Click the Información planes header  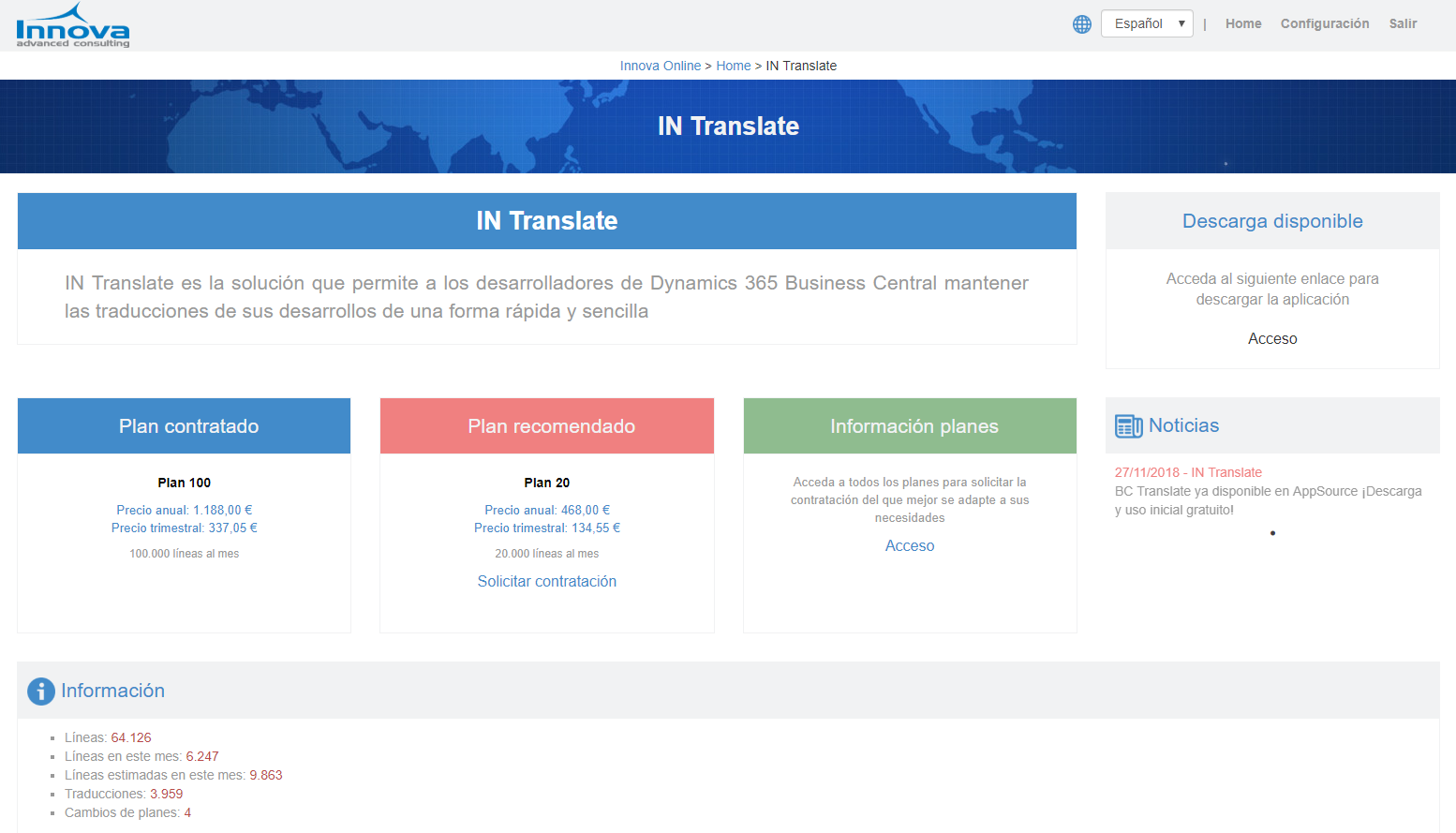pos(910,426)
